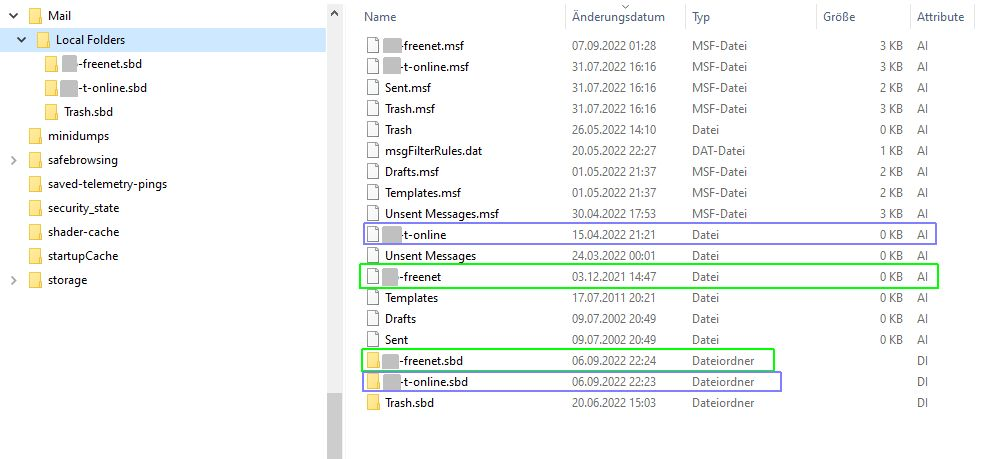This screenshot has width=1005, height=459.
Task: Click the startupCache folder icon
Action: 35,256
